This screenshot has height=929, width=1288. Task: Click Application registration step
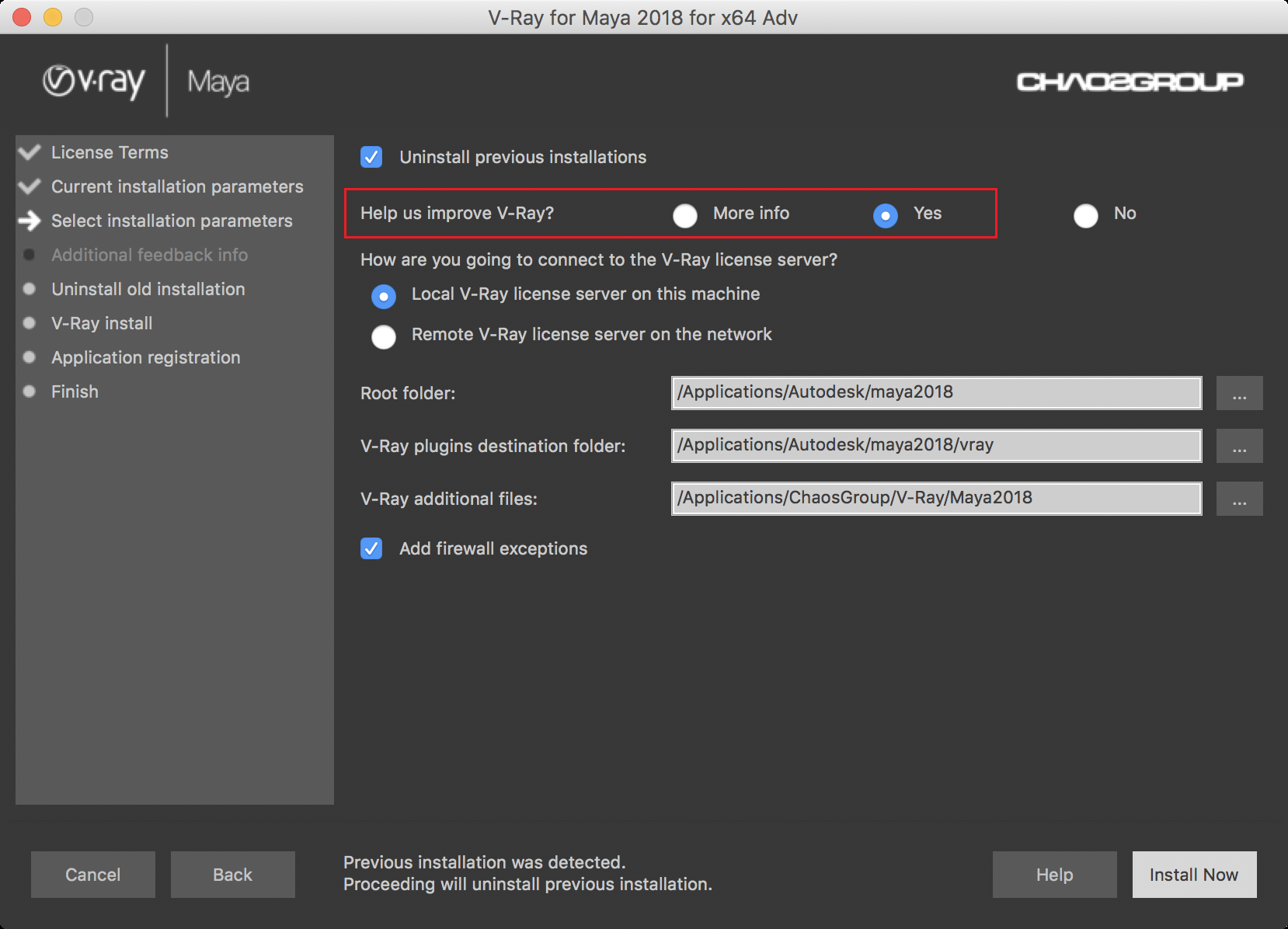[x=145, y=357]
